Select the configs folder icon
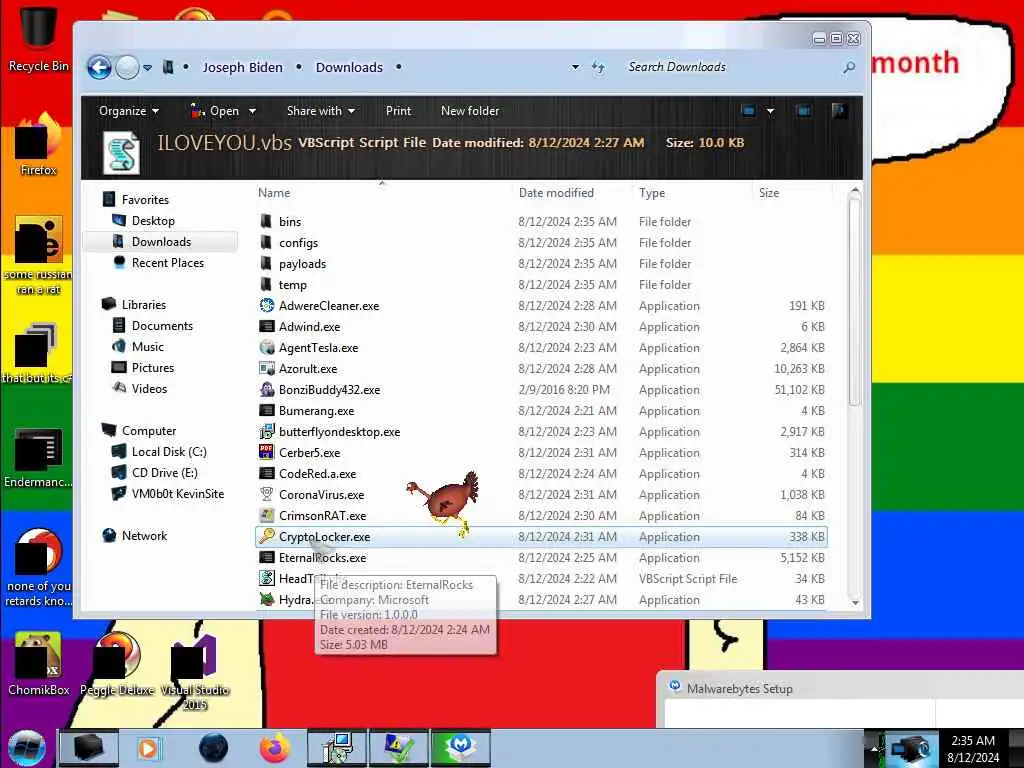This screenshot has height=768, width=1024. pyautogui.click(x=266, y=242)
